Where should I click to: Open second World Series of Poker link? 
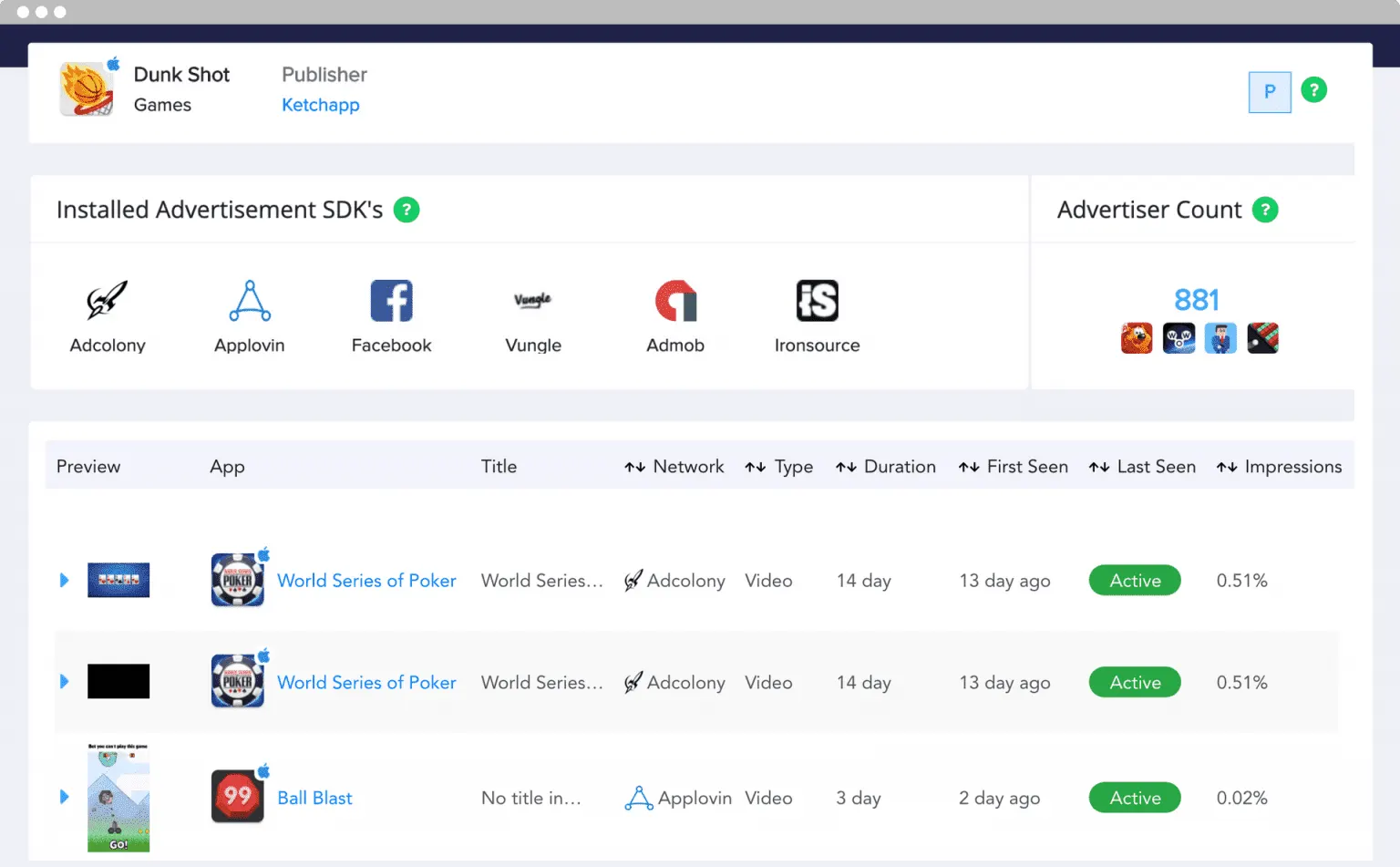(366, 683)
